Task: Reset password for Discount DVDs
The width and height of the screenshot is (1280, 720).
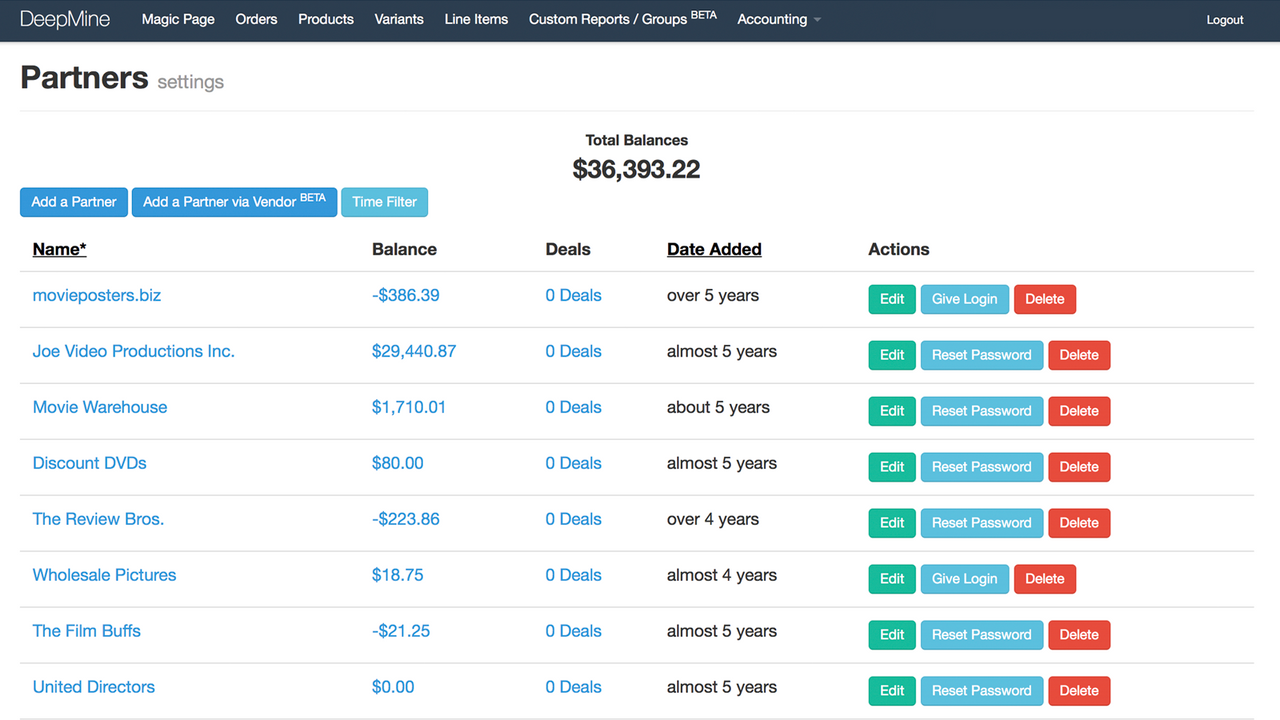Action: tap(982, 467)
